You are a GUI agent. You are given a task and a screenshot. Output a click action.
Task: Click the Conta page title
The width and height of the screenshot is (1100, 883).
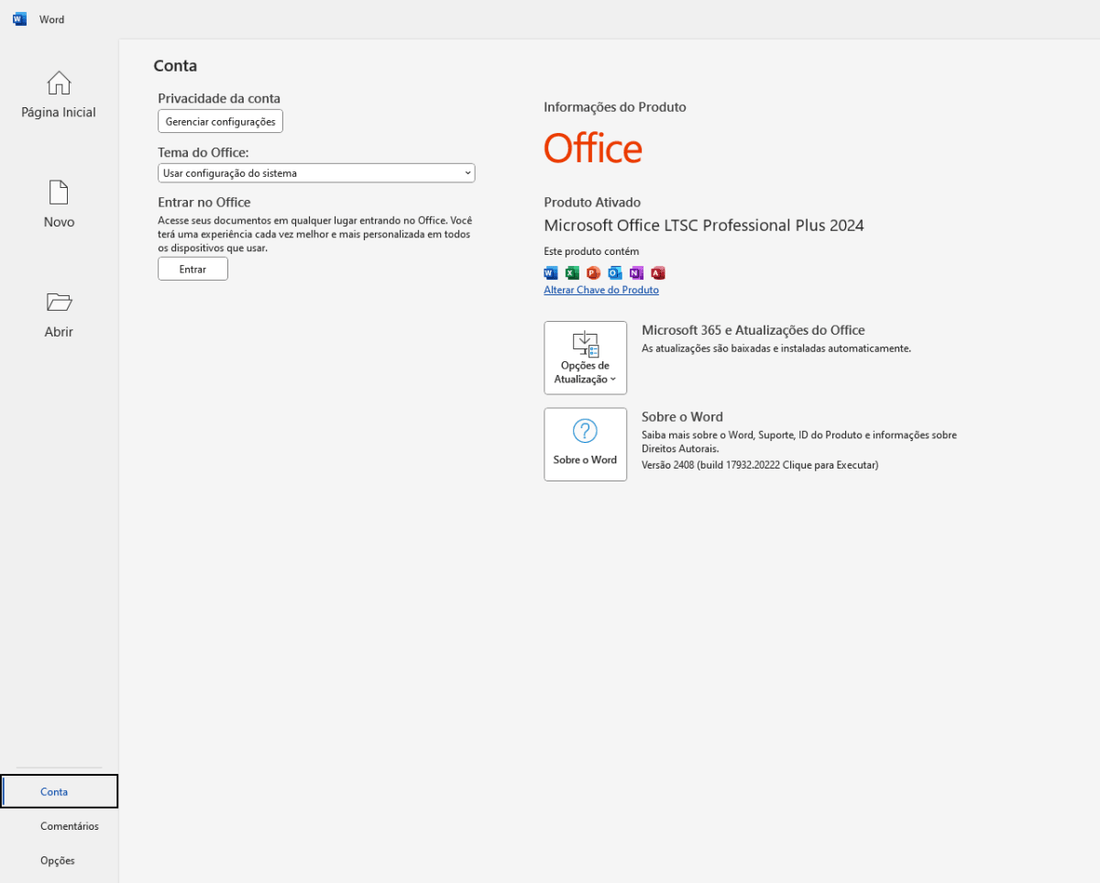pyautogui.click(x=175, y=66)
